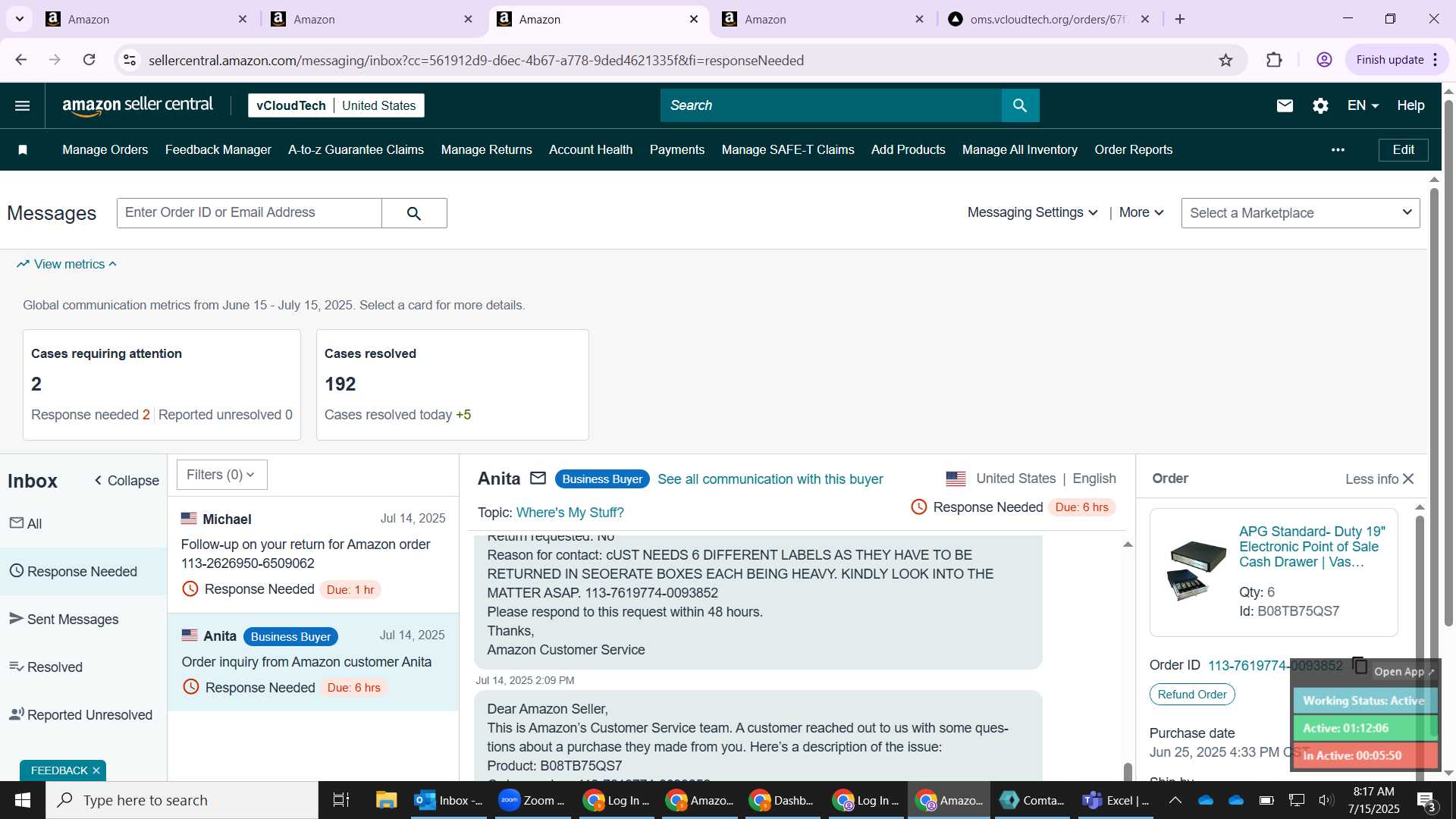Screen dimensions: 1456x819
Task: Show hidden system tray icons
Action: click(x=1175, y=800)
